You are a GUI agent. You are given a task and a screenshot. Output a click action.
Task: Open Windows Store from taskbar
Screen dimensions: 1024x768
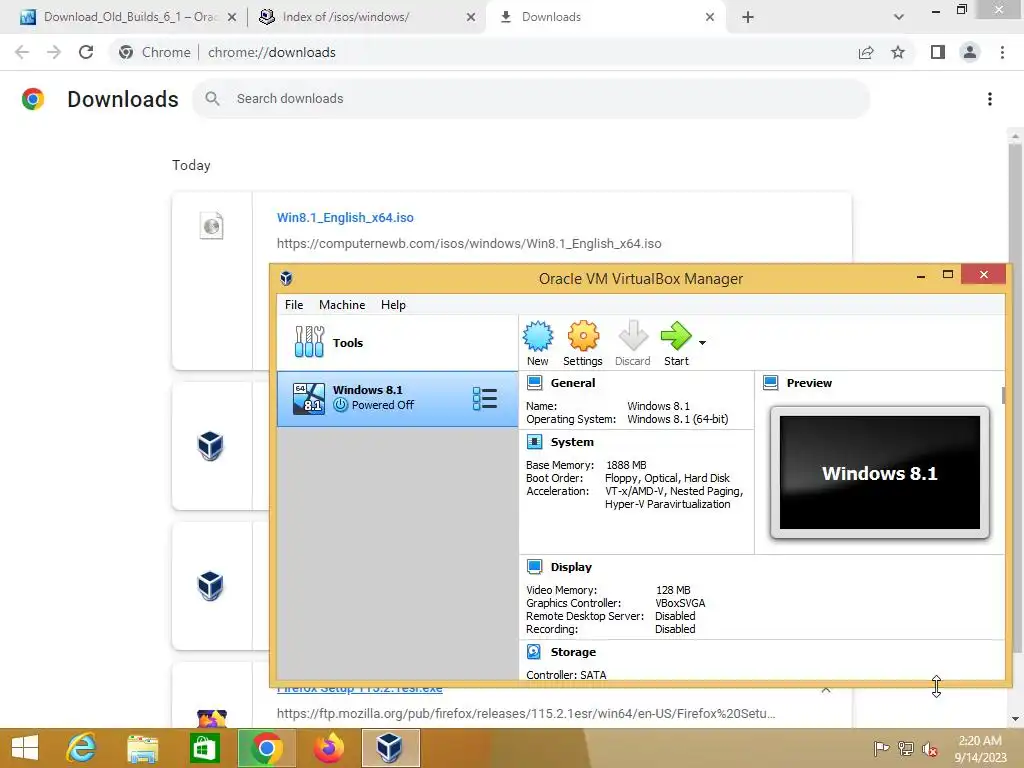pos(204,748)
